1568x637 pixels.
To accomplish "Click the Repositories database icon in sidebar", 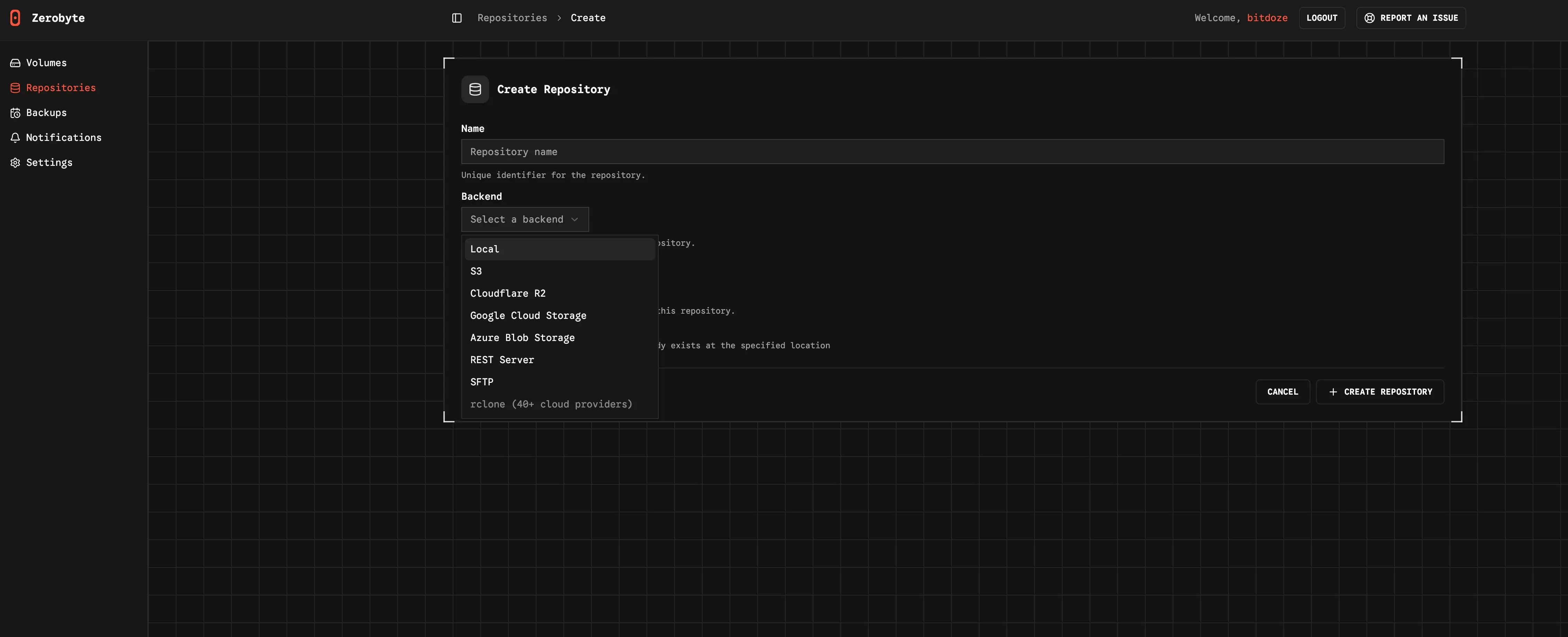I will [15, 87].
